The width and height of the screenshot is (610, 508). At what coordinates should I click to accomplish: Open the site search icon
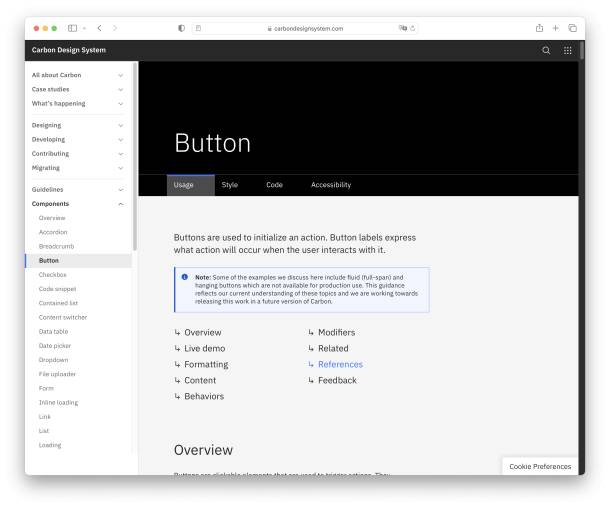point(546,50)
